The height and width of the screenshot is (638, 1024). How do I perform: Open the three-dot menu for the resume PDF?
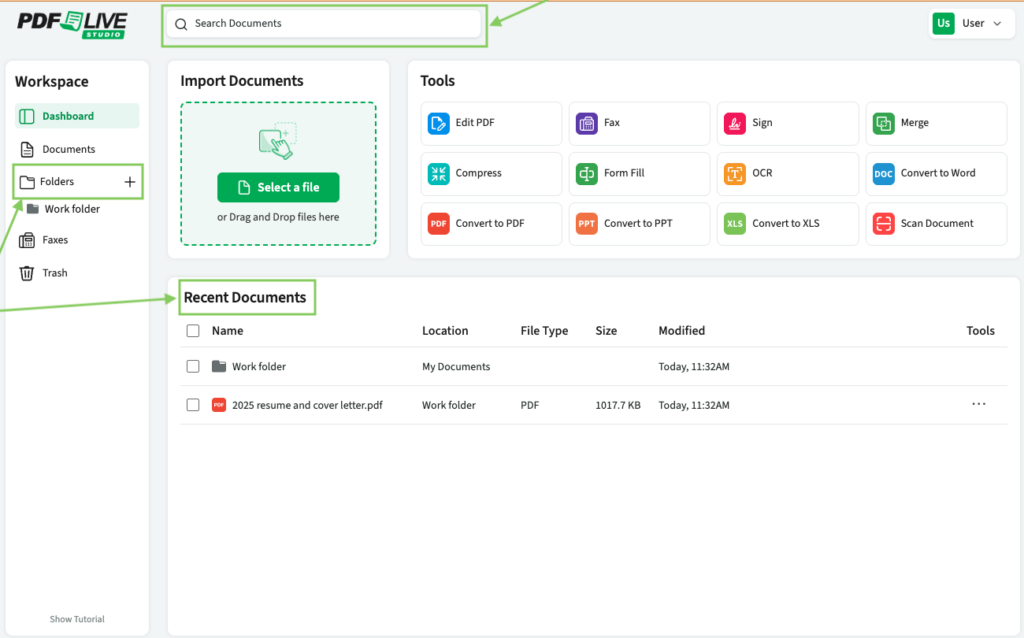[x=978, y=404]
